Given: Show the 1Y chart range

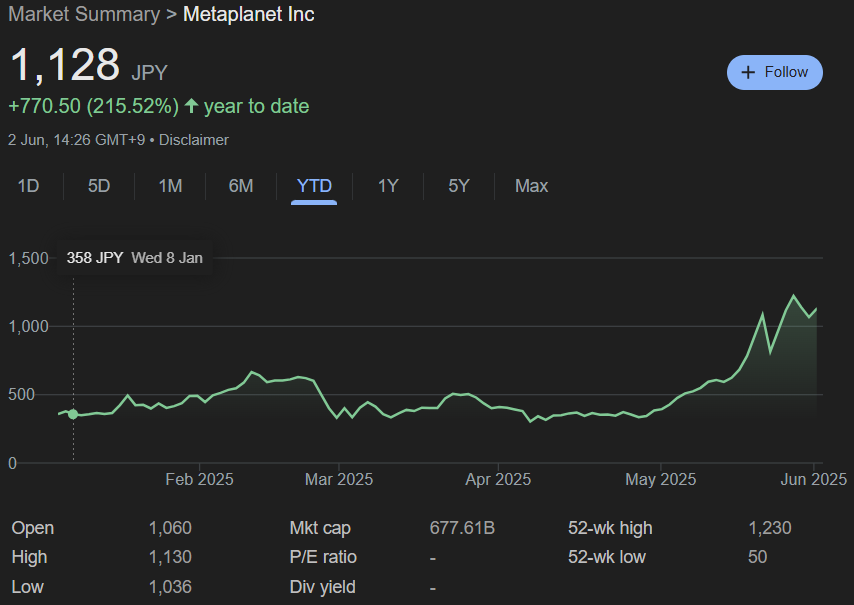Looking at the screenshot, I should [388, 186].
